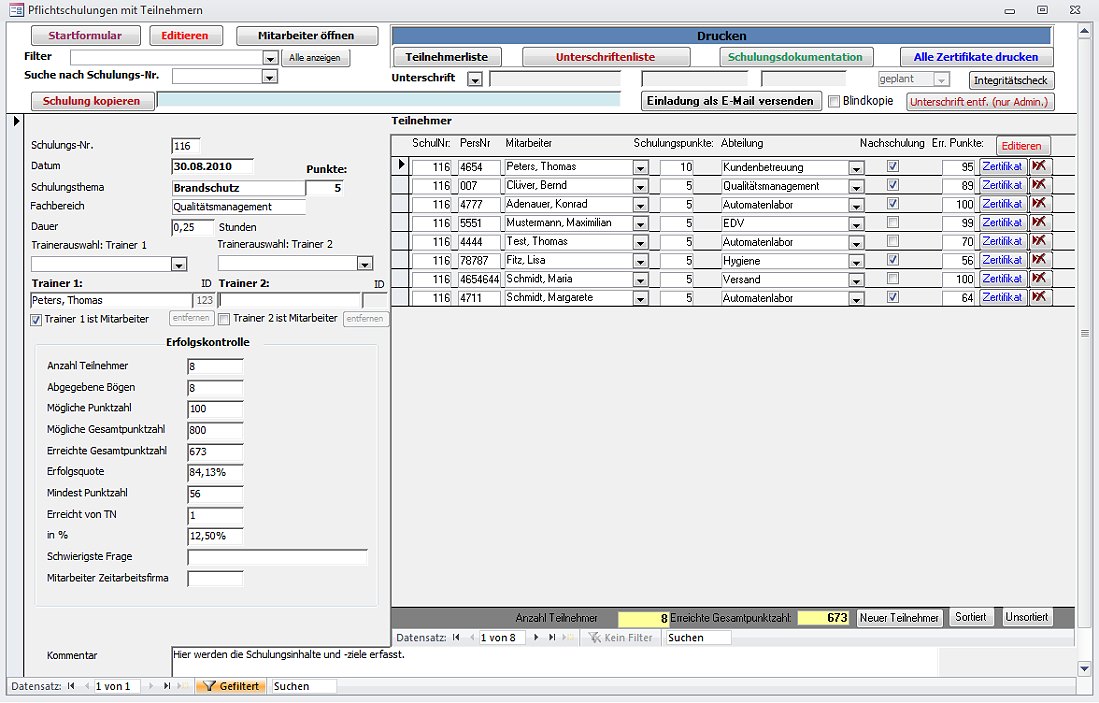
Task: Jump to last Teilnehmer record
Action: click(x=552, y=637)
